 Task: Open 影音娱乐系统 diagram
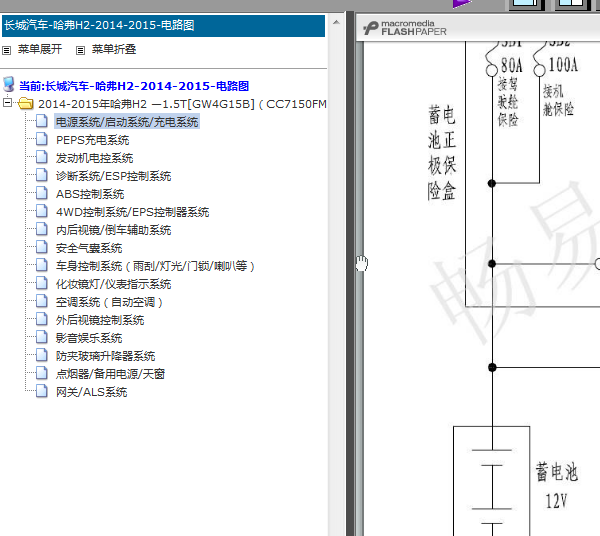point(89,338)
